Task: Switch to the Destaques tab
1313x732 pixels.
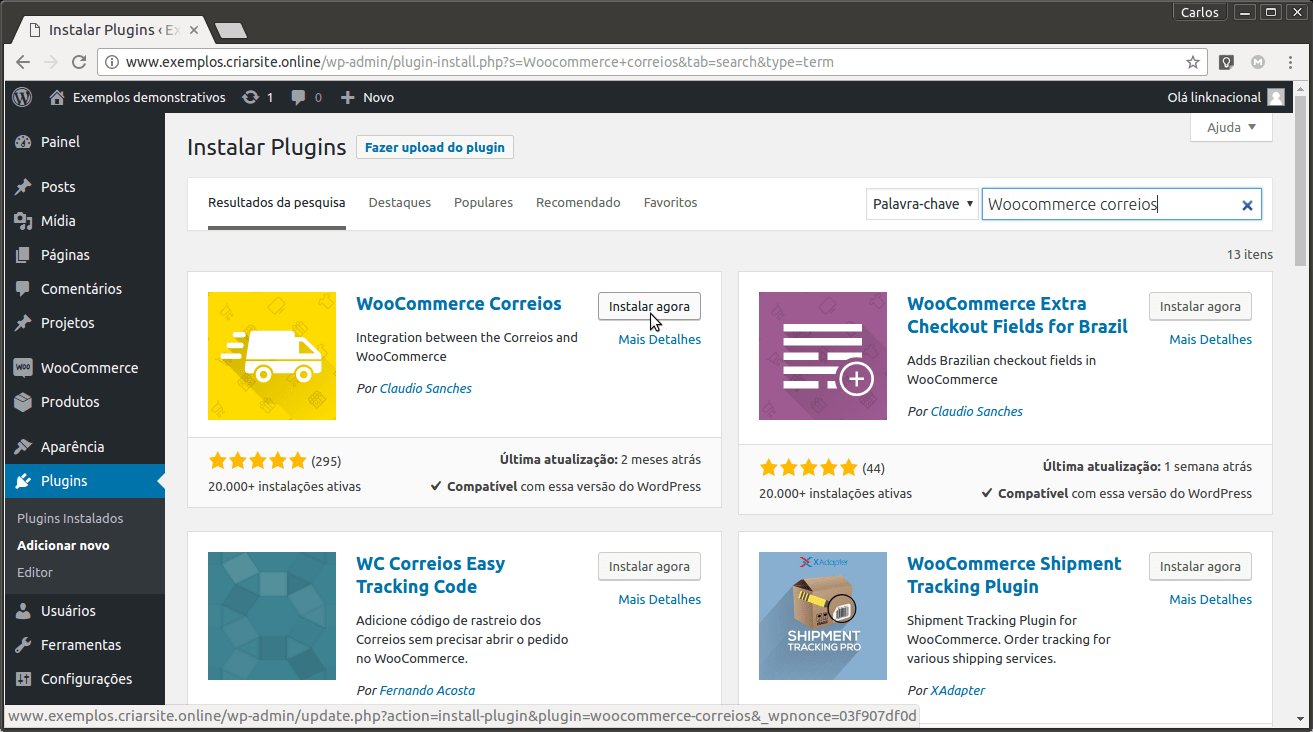Action: (399, 202)
